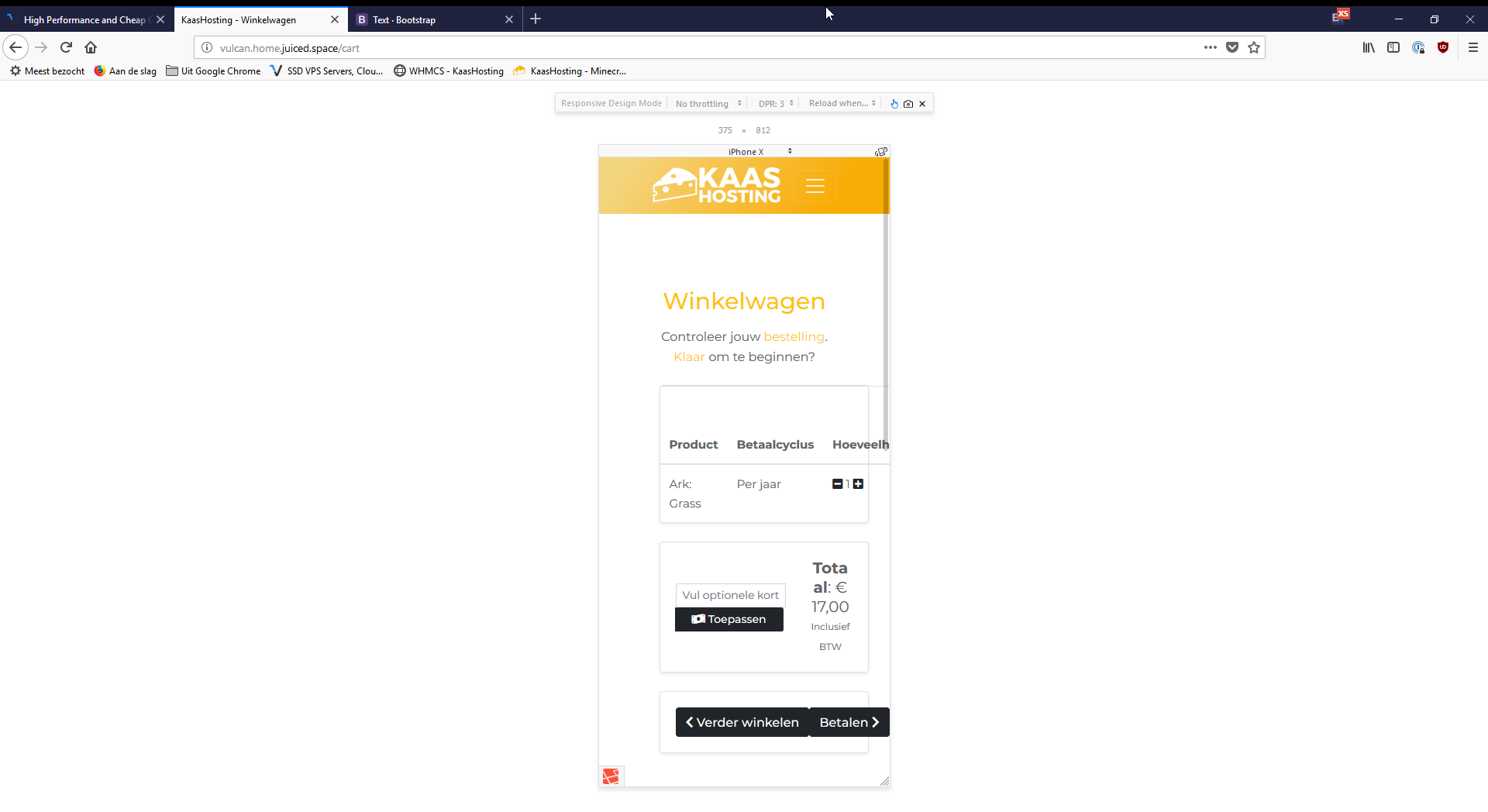Take a screenshot of the viewport
Screen dimensions: 1488x812
coord(908,104)
